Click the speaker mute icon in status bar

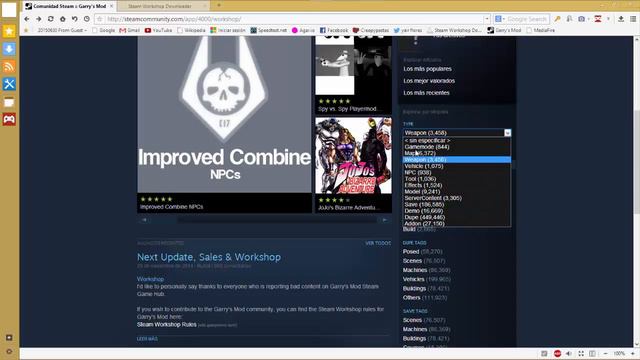pos(569,353)
